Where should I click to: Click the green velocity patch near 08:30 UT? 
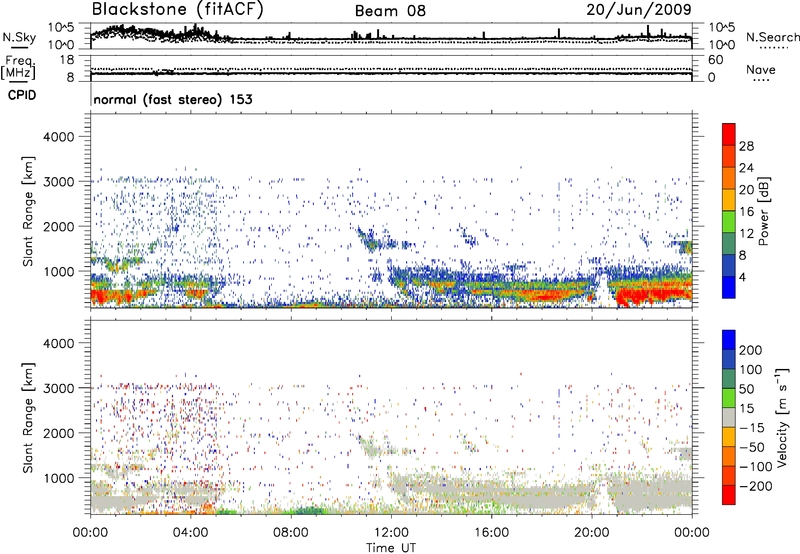pyautogui.click(x=308, y=511)
